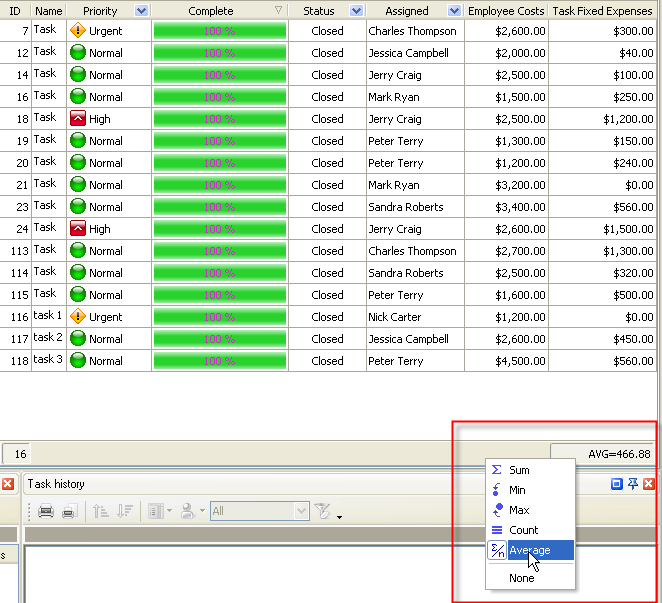This screenshot has height=603, width=662.
Task: Open the Priority column filter dropdown
Action: pos(141,11)
